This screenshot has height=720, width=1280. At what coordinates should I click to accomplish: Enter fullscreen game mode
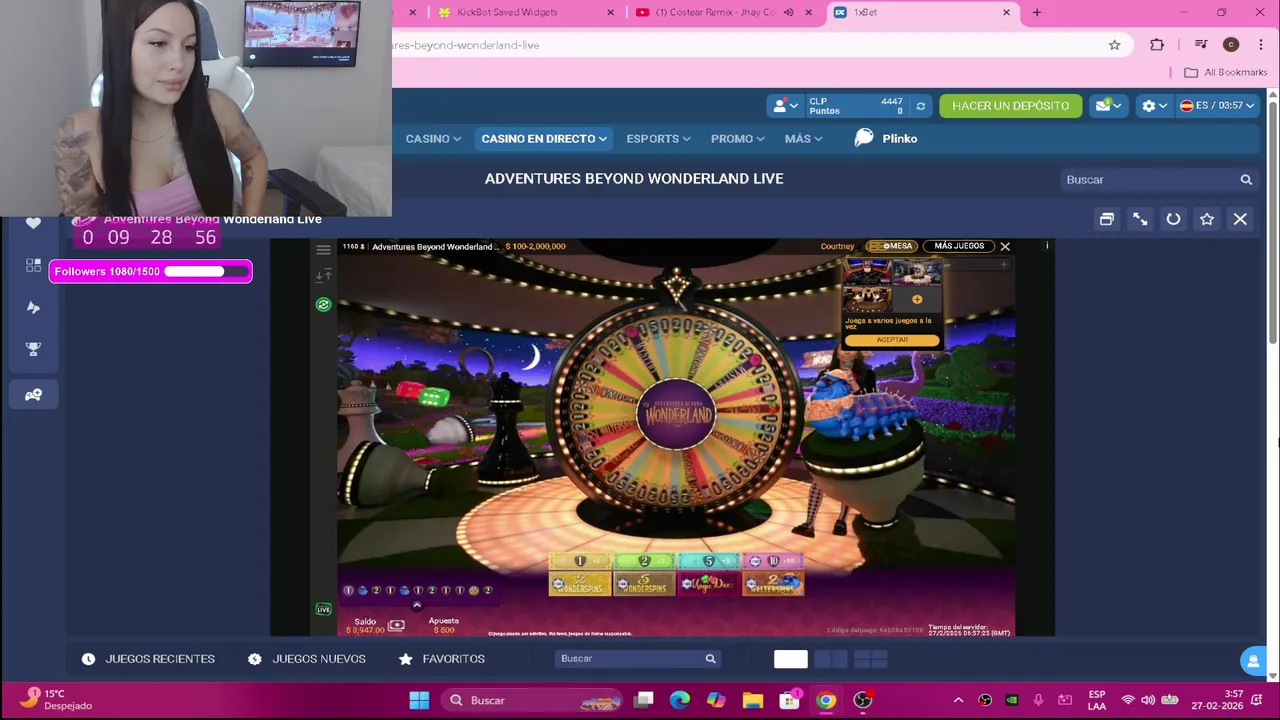tap(1140, 219)
